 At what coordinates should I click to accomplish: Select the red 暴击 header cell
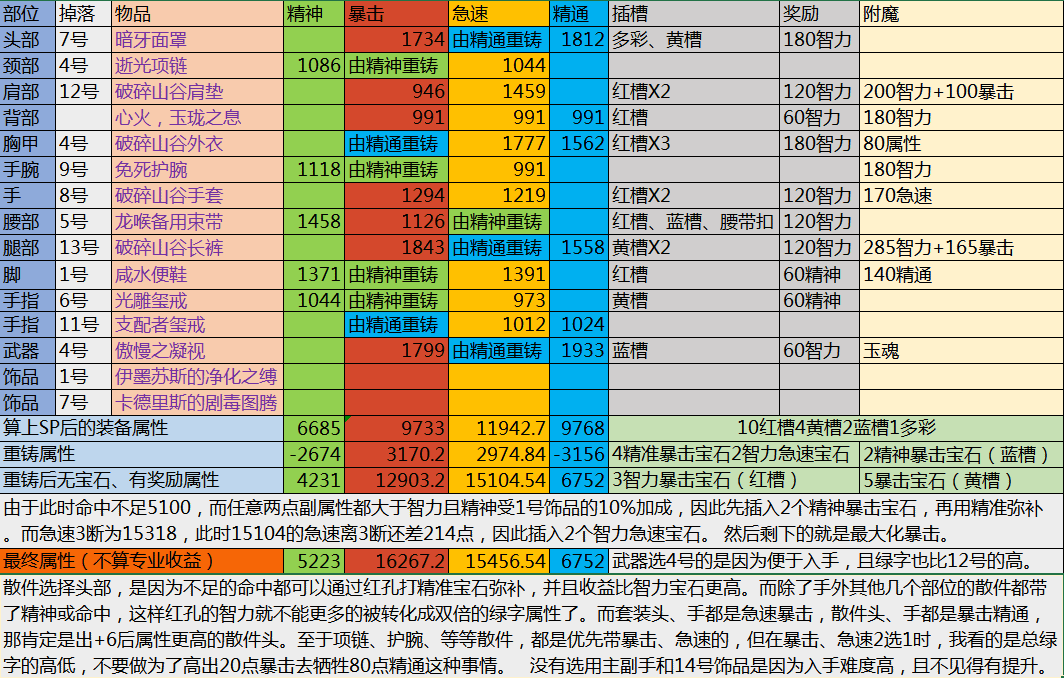(396, 14)
